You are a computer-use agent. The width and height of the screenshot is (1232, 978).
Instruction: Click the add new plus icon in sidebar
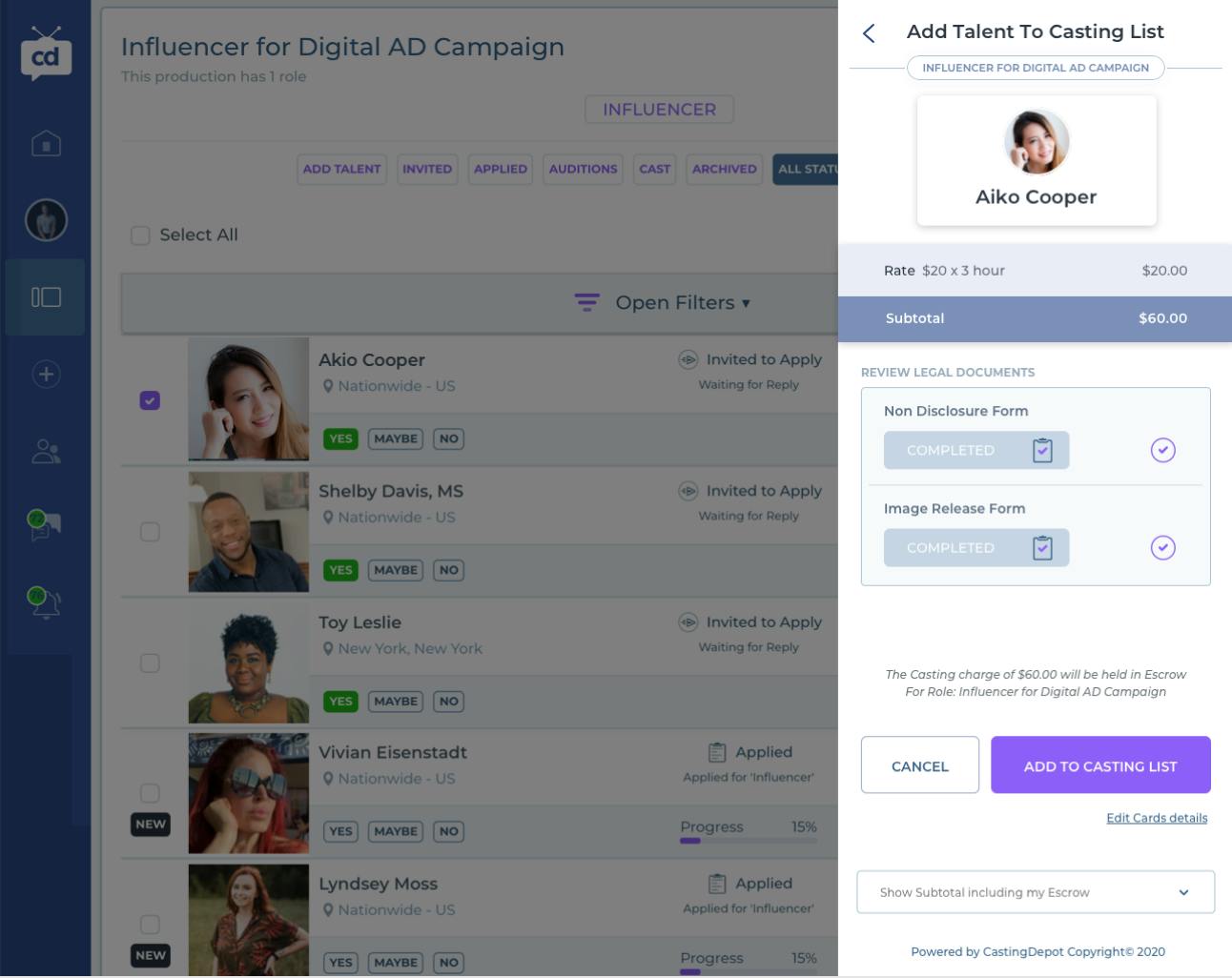tap(46, 374)
